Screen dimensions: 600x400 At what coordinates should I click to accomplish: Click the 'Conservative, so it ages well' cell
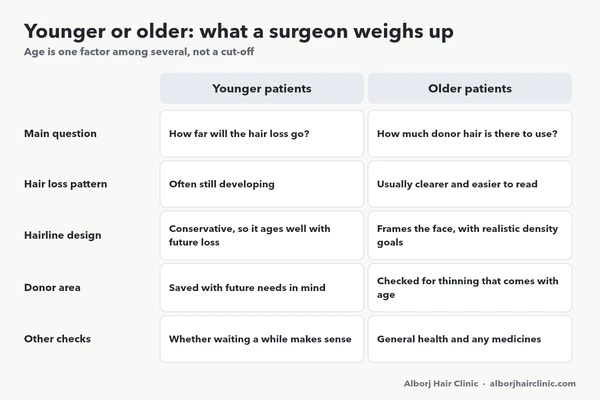tap(262, 235)
